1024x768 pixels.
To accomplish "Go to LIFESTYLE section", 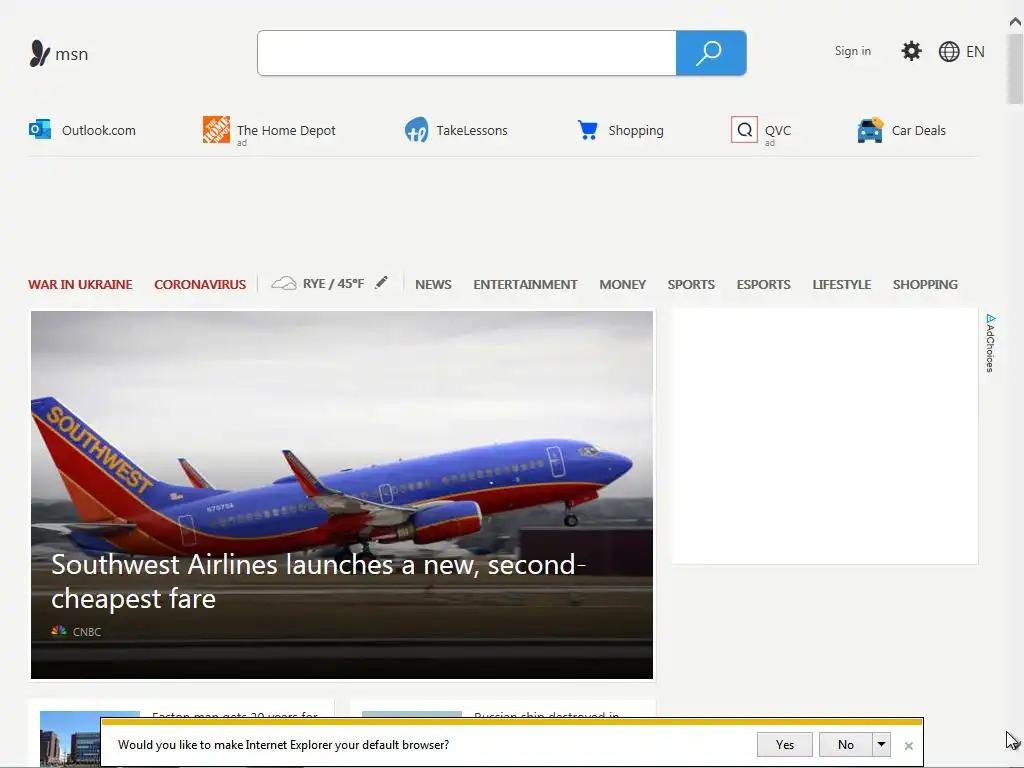I will pos(841,285).
